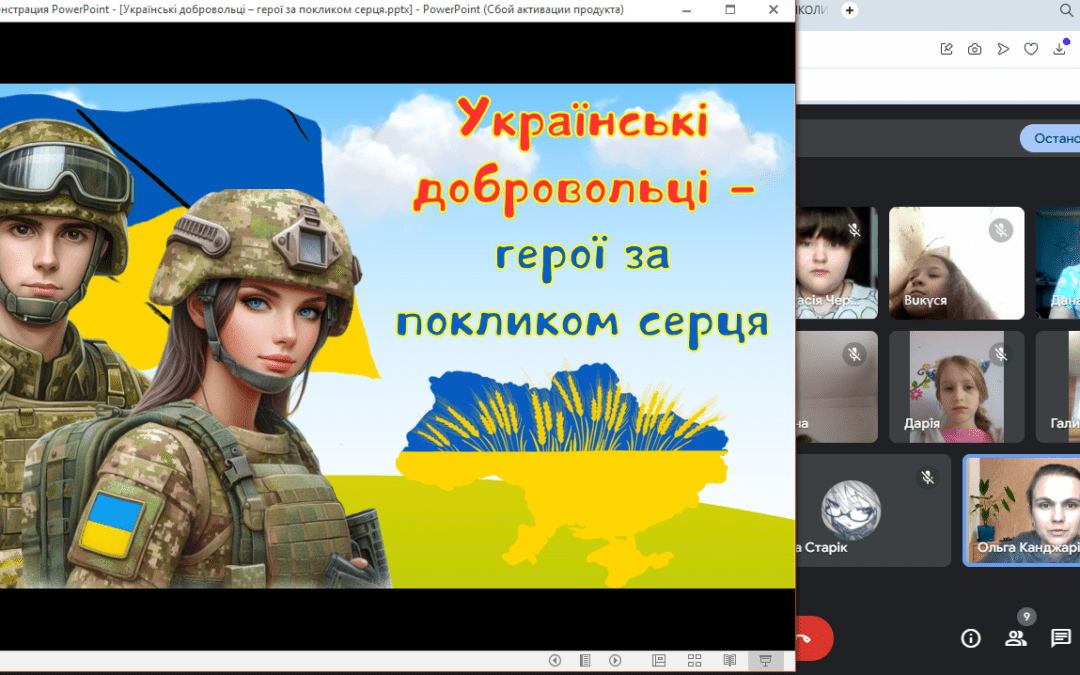Open meeting details info icon
The height and width of the screenshot is (675, 1080).
coord(970,638)
